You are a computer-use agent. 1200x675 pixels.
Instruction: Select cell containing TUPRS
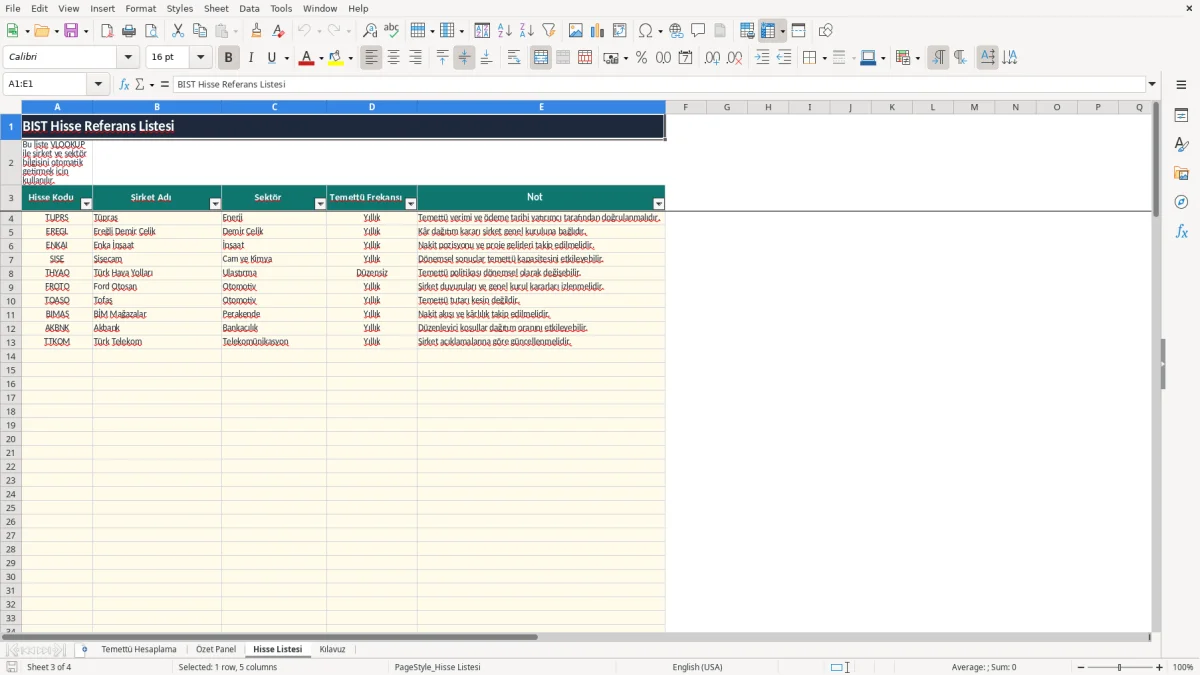pyautogui.click(x=57, y=217)
